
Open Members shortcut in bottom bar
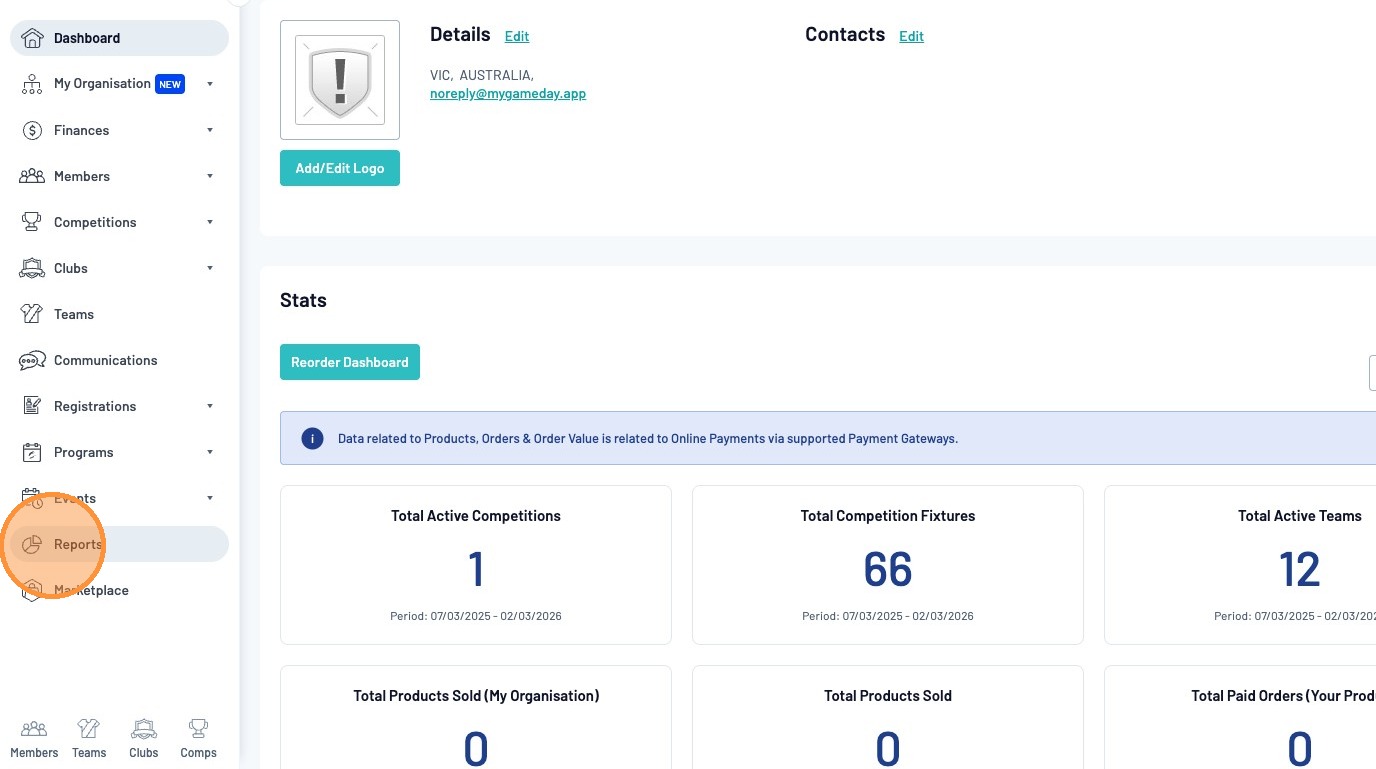[34, 738]
